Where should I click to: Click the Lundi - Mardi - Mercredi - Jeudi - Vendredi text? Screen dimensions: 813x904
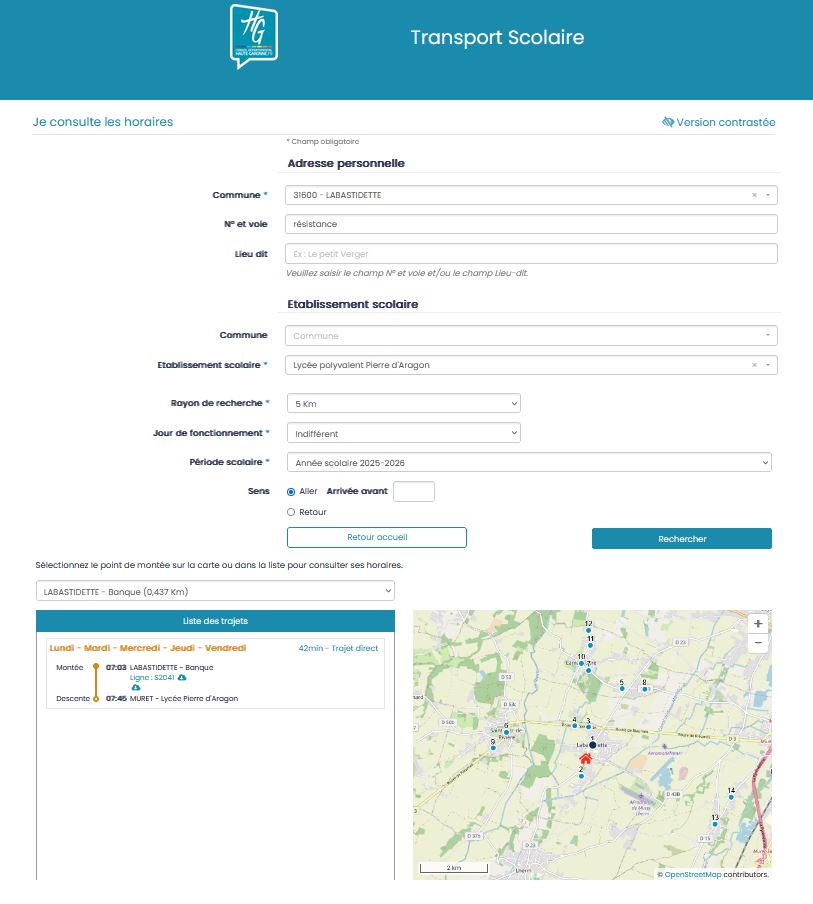point(148,648)
